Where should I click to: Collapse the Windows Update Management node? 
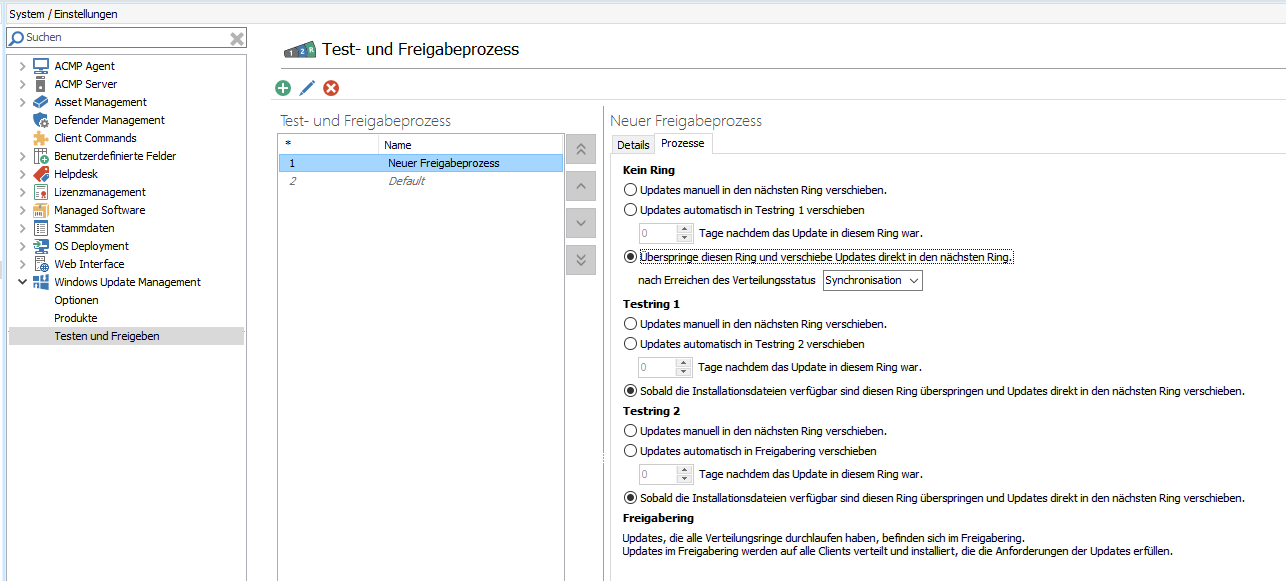click(x=22, y=282)
